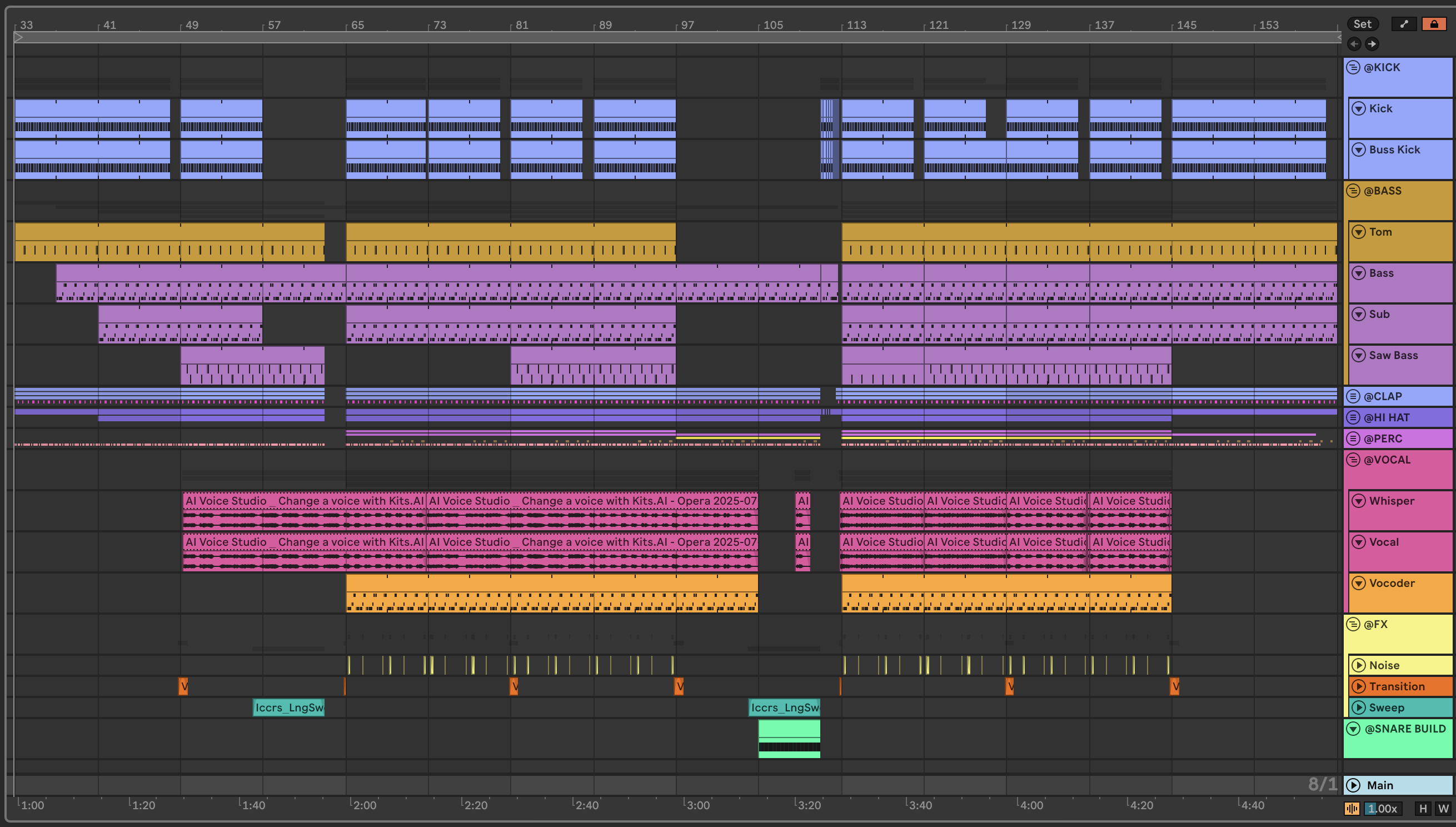The image size is (1456, 827).
Task: Click the orange waveform icon button
Action: tap(1352, 808)
